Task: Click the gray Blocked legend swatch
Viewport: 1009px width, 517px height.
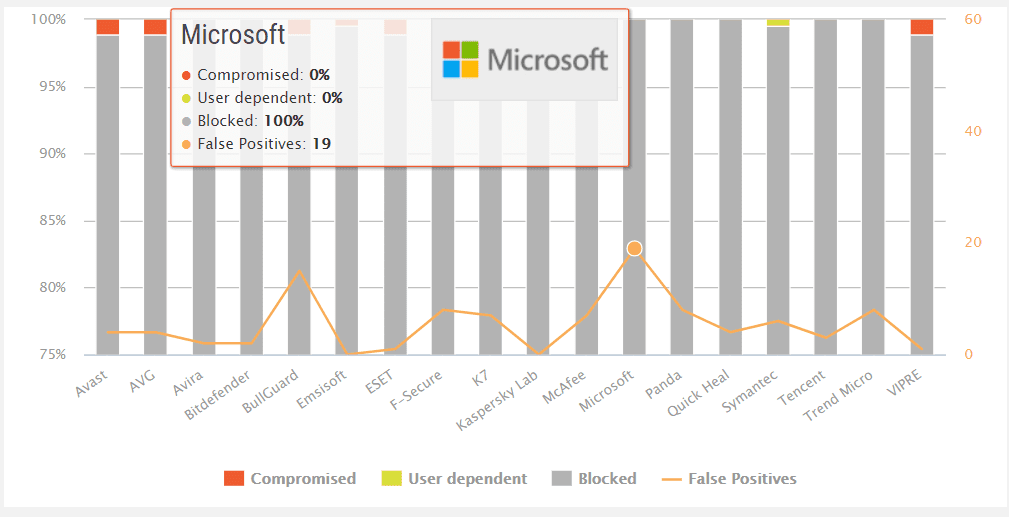Action: tap(562, 479)
